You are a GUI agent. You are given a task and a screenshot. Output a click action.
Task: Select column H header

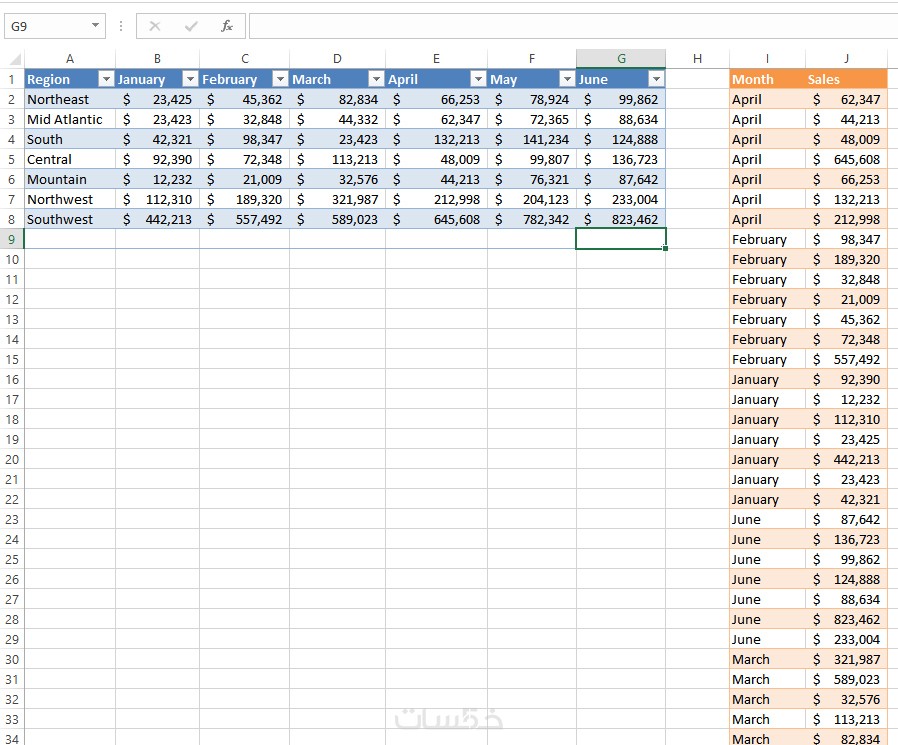698,58
